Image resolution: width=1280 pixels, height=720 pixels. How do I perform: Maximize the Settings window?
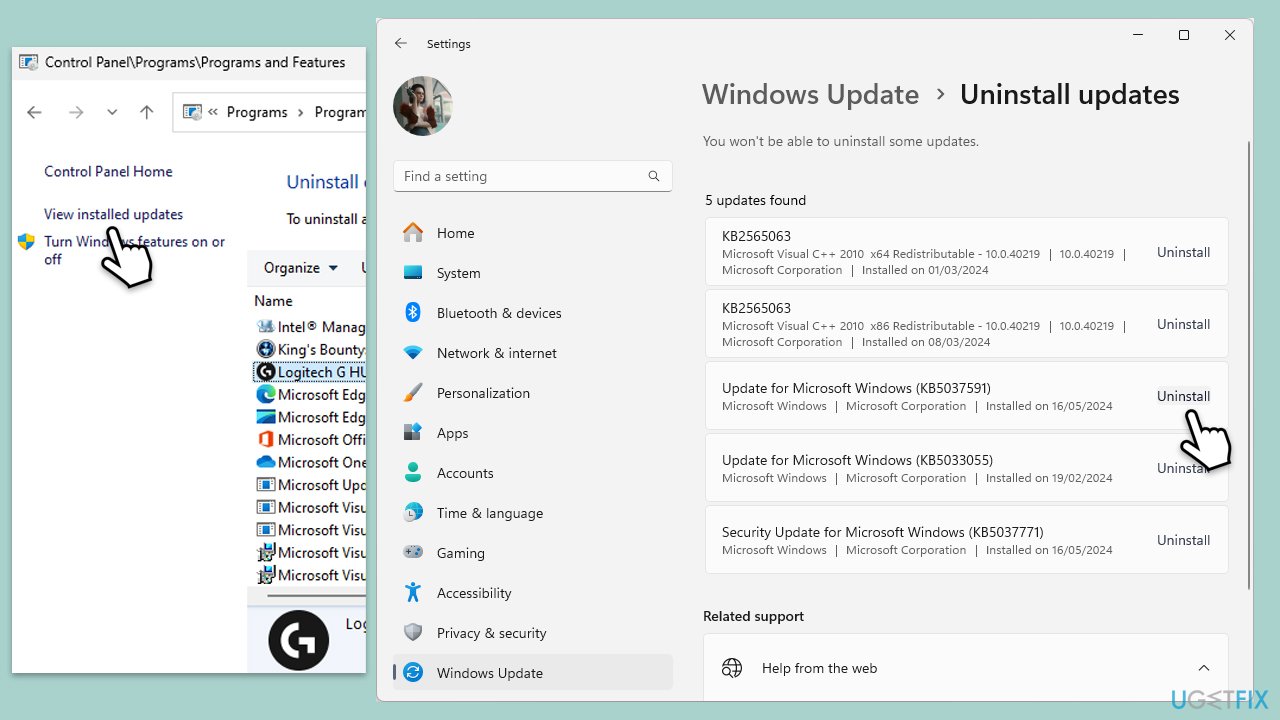click(x=1184, y=35)
